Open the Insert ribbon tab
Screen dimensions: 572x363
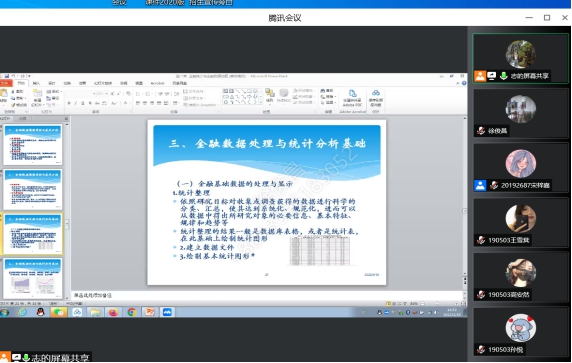click(x=36, y=84)
